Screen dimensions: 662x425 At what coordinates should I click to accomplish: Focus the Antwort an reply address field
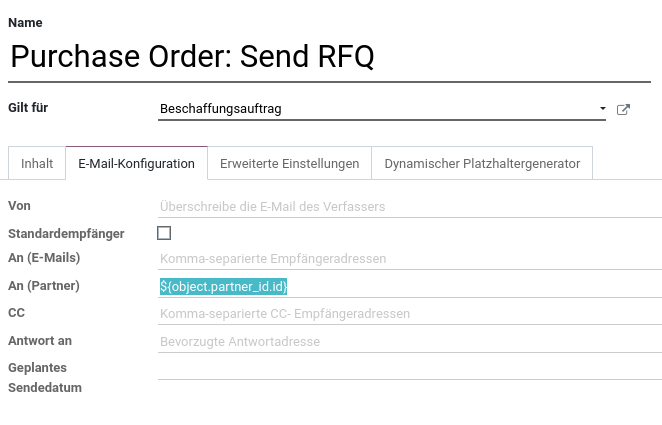click(x=410, y=341)
